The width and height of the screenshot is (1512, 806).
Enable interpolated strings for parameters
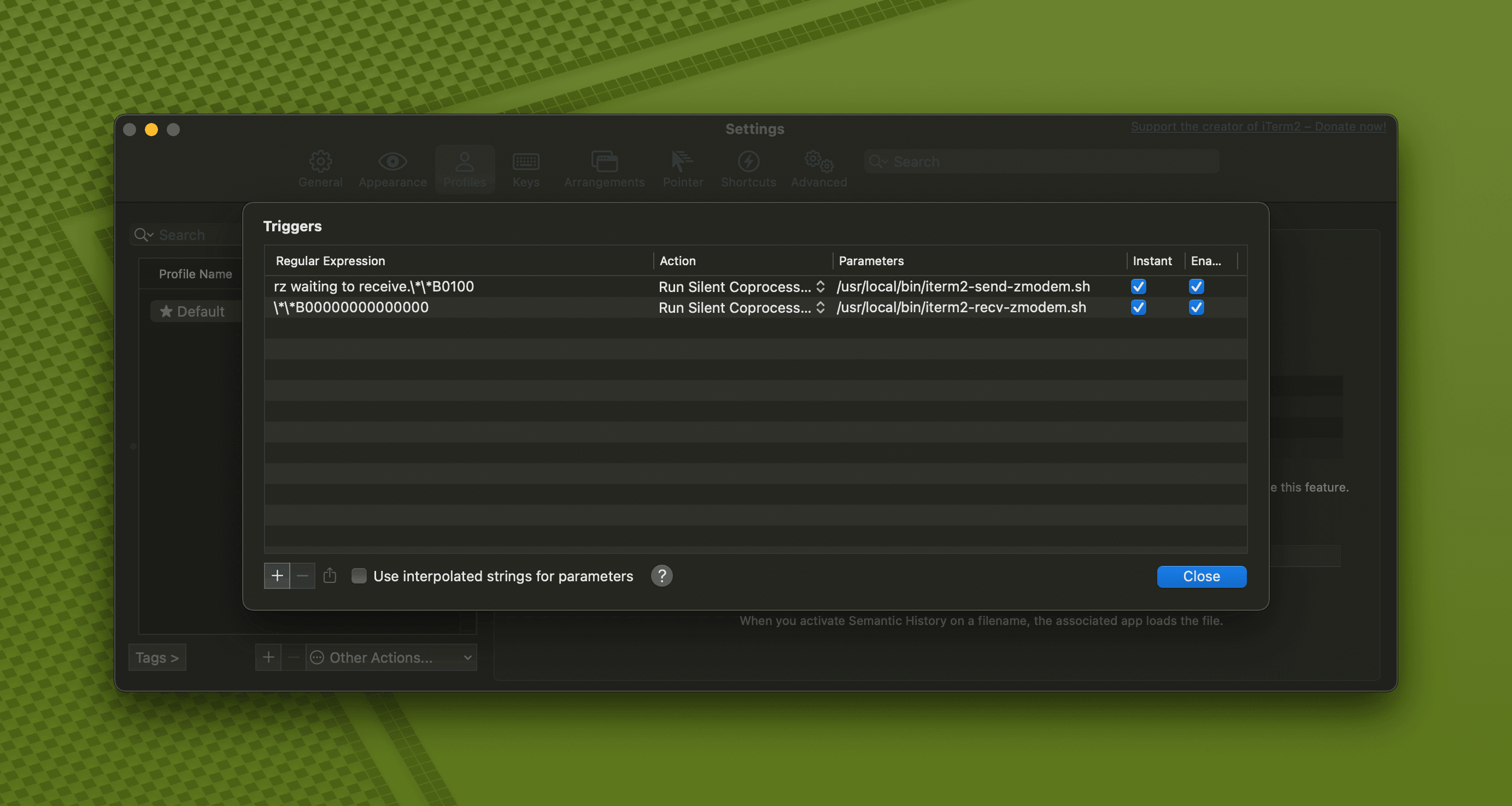coord(359,576)
